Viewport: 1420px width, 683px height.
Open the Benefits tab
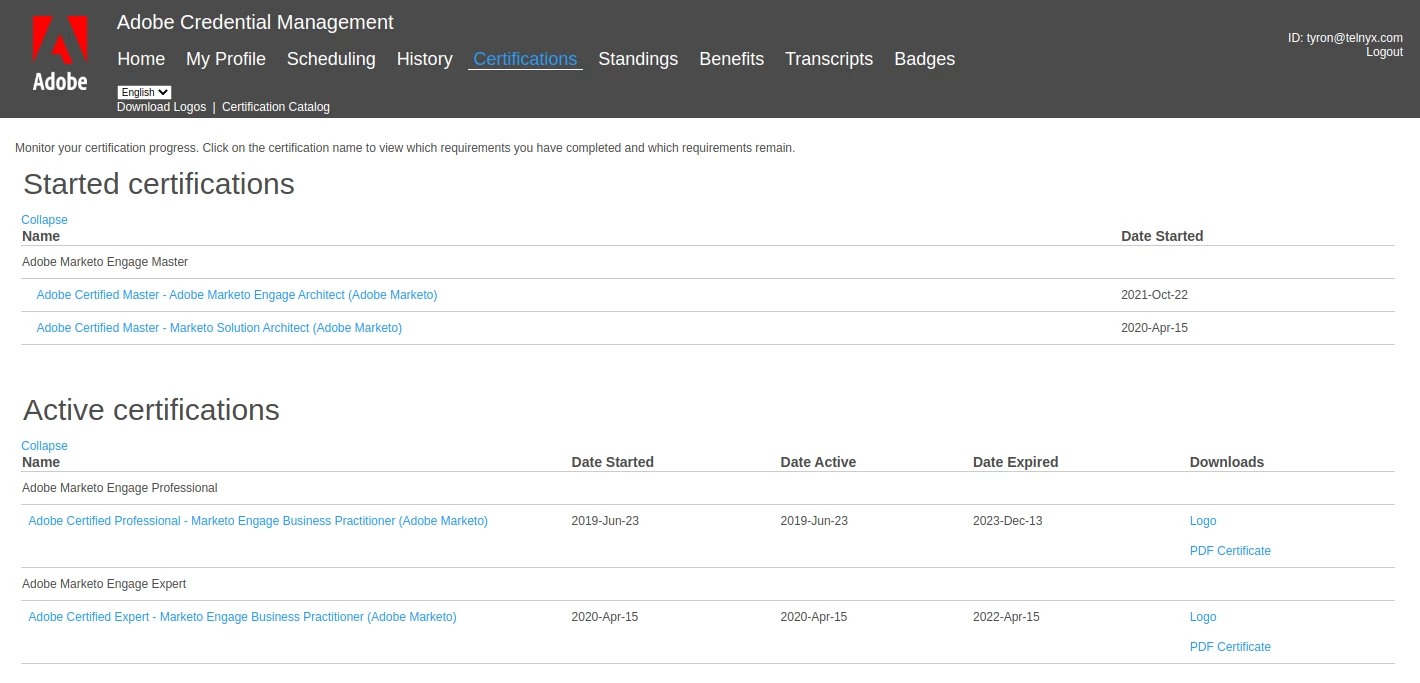[732, 59]
